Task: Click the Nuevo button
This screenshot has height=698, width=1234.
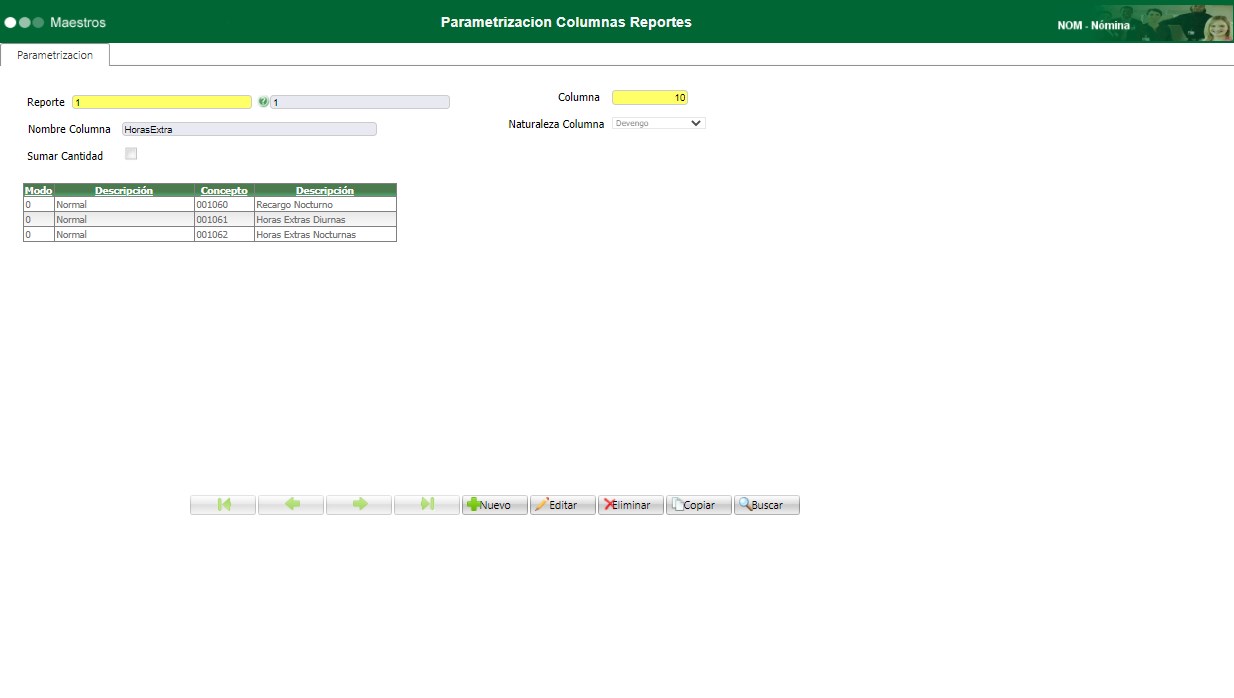Action: point(495,505)
